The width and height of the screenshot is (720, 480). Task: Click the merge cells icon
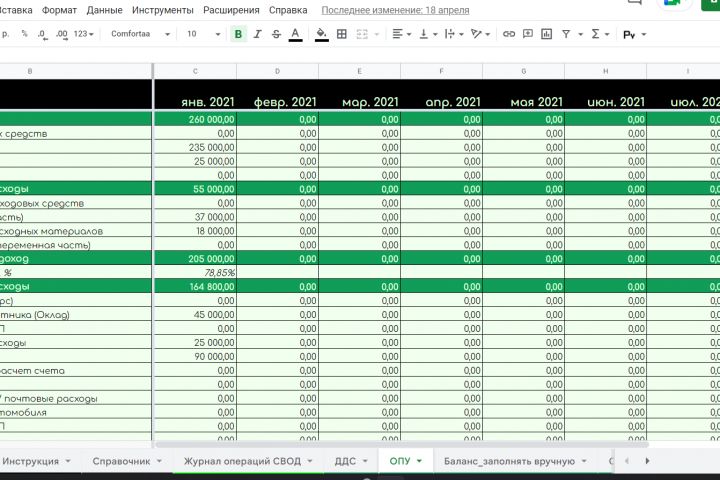point(362,34)
